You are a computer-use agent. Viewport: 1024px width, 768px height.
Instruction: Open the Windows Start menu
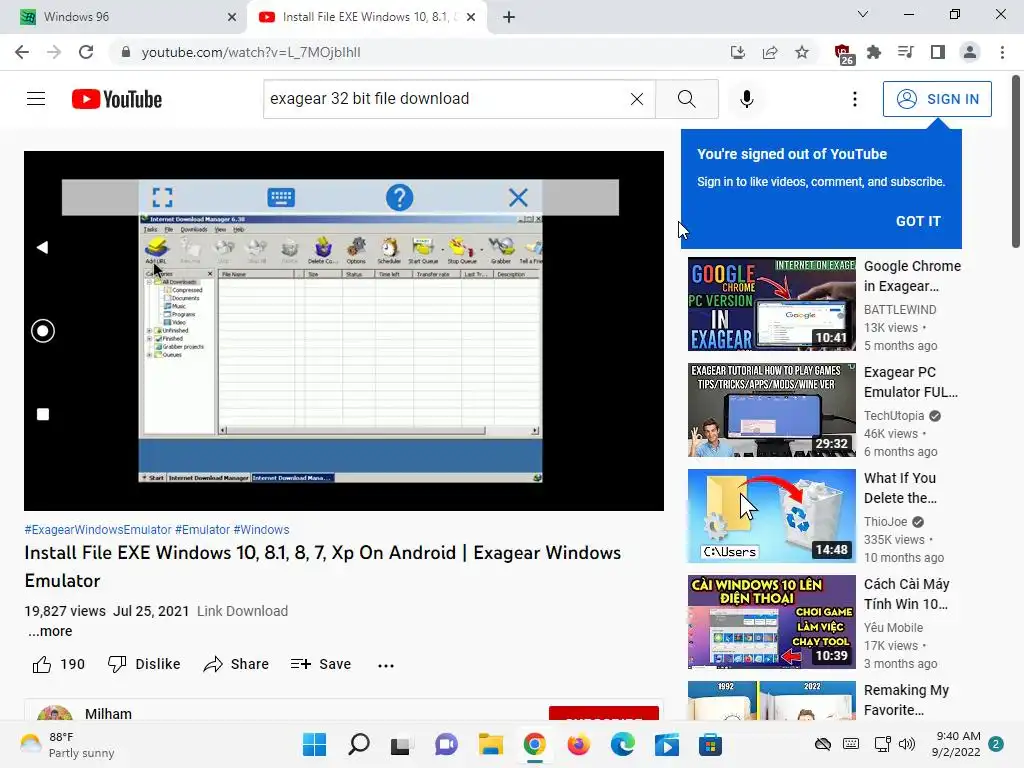(315, 744)
